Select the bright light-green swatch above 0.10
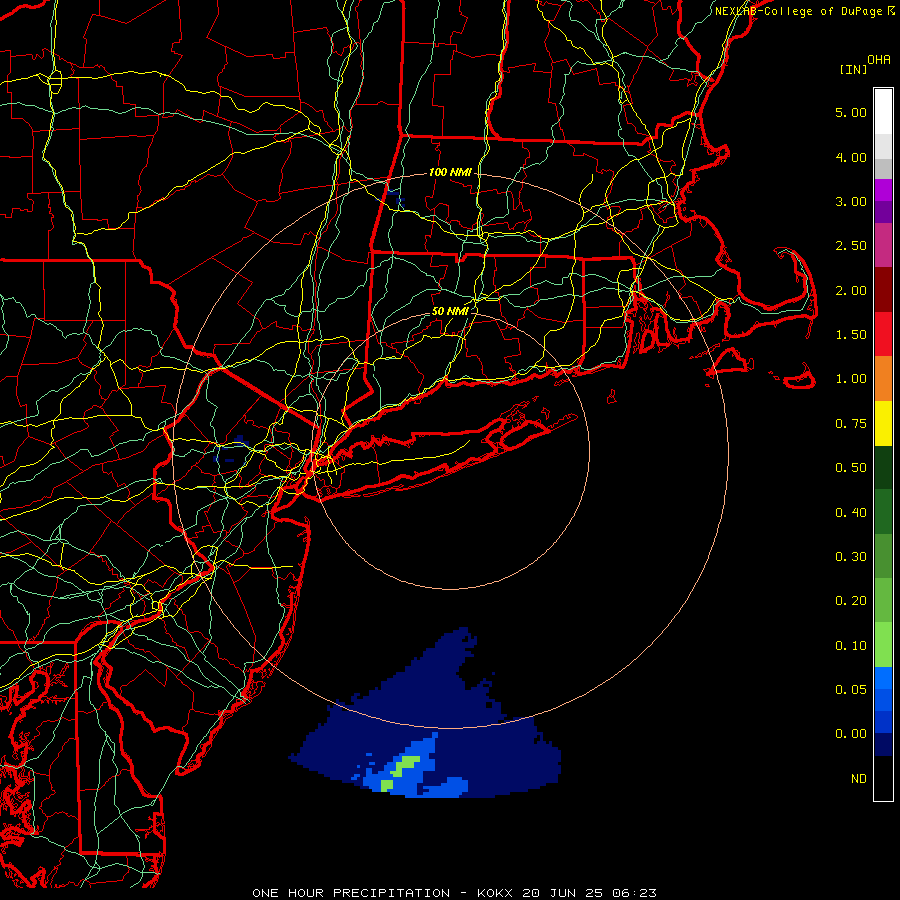Screen dimensions: 900x900 click(883, 645)
